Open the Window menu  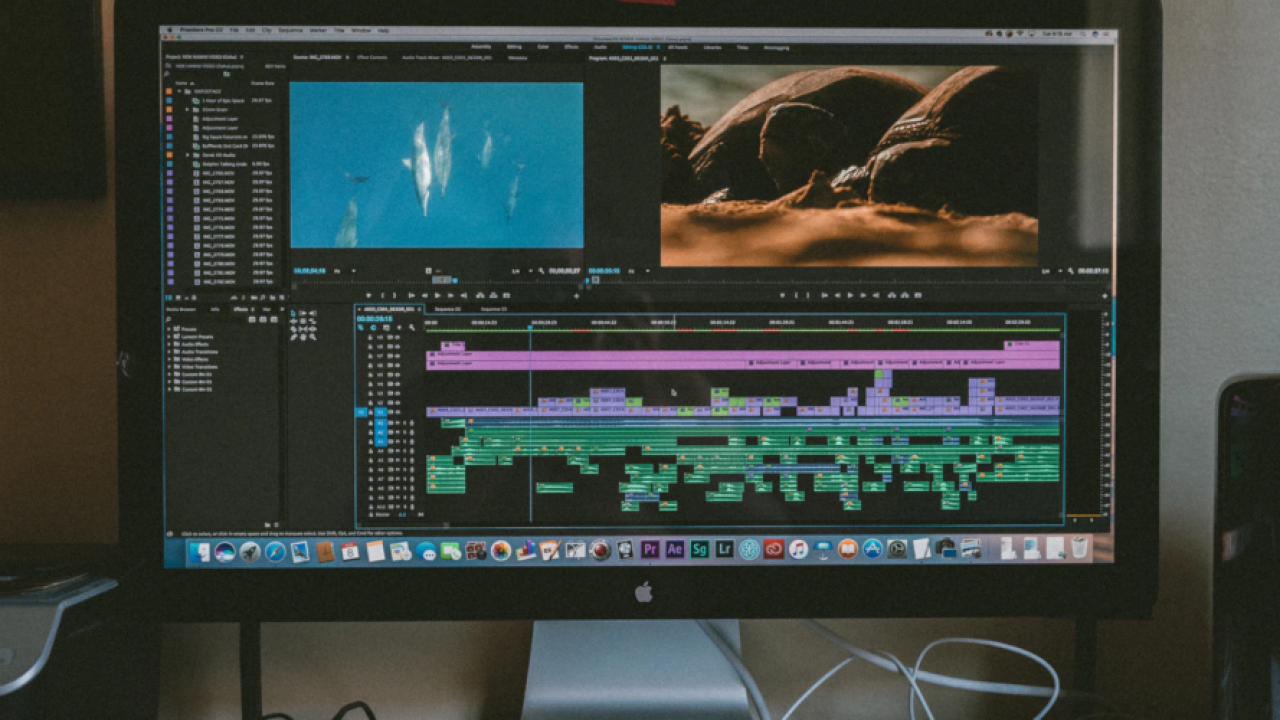click(361, 30)
